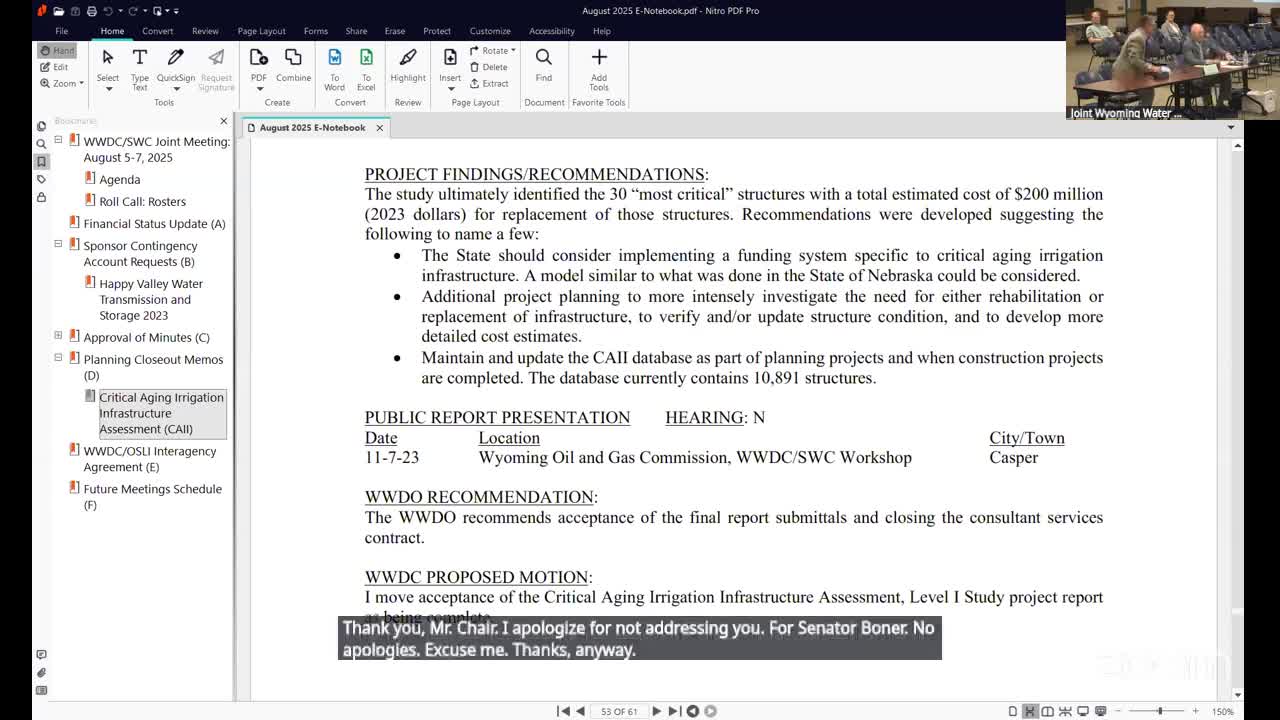
Task: Open the Zoom dropdown in ribbon
Action: 62,84
